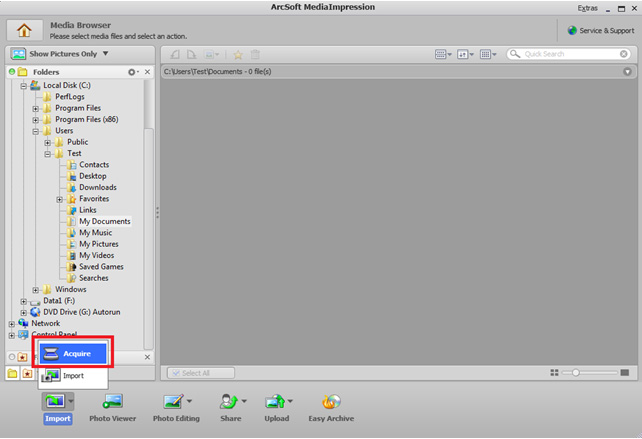Switch to the folder view tab icon
This screenshot has height=439, width=642.
[13, 373]
